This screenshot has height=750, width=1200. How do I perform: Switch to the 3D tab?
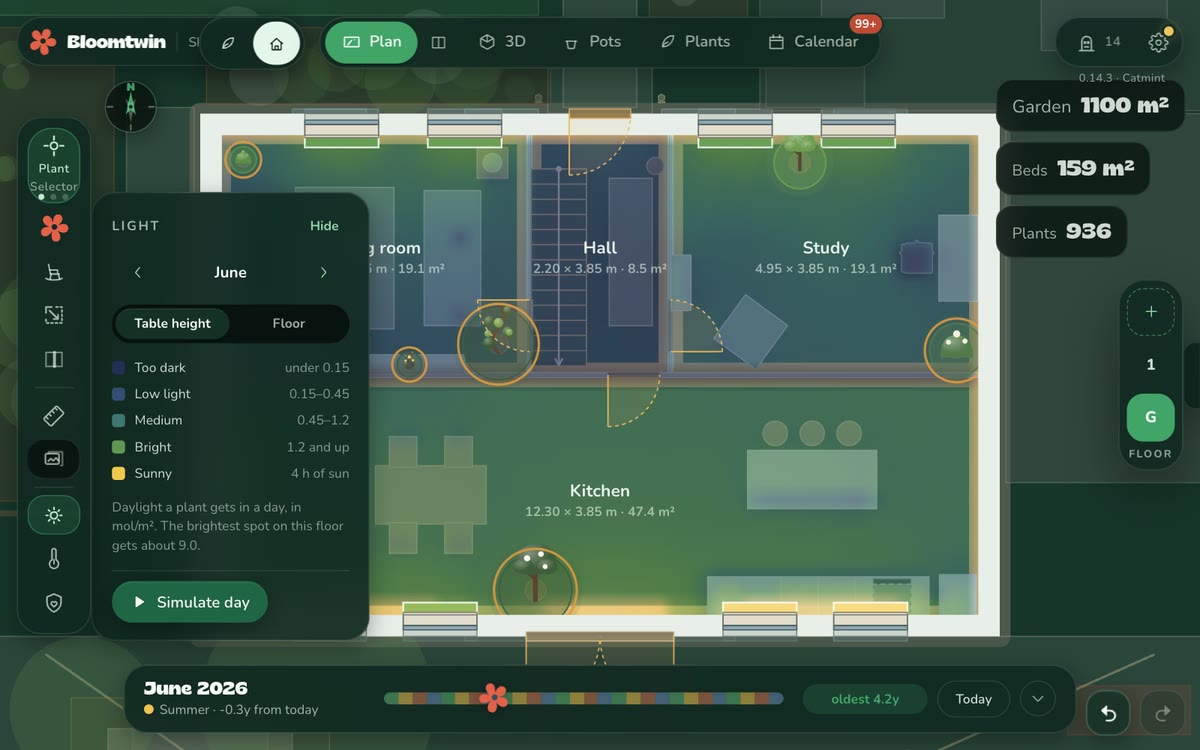503,42
